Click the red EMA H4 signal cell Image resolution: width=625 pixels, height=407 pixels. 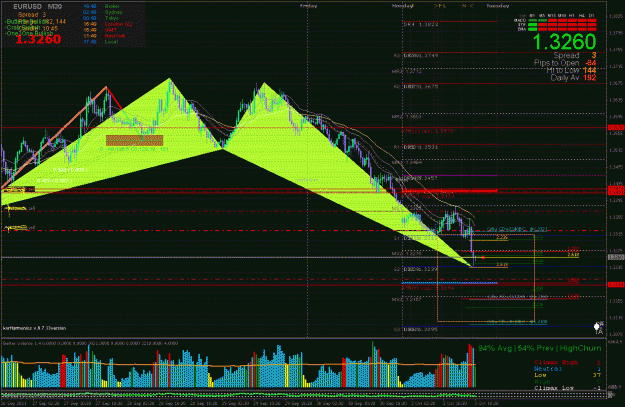tap(582, 29)
